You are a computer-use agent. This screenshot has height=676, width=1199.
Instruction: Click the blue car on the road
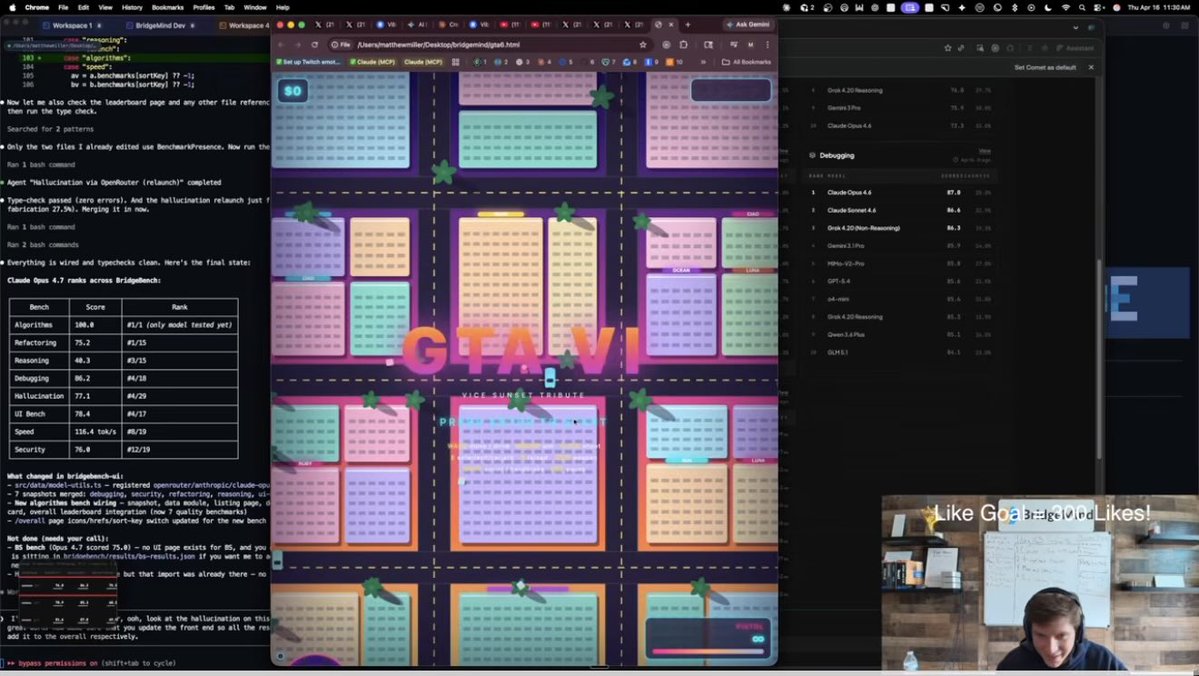coord(550,378)
